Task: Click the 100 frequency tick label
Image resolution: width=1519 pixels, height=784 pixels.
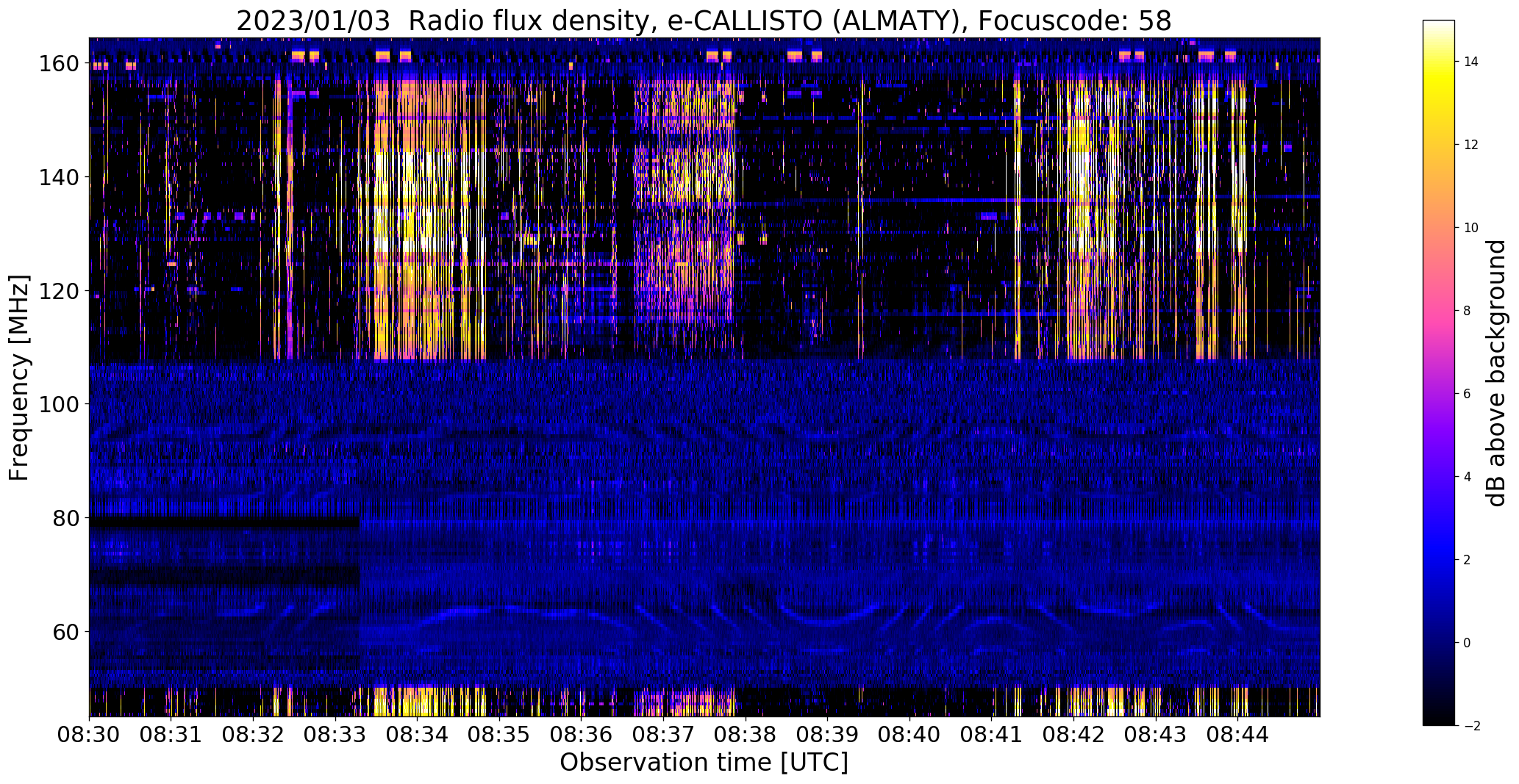Action: (x=58, y=404)
